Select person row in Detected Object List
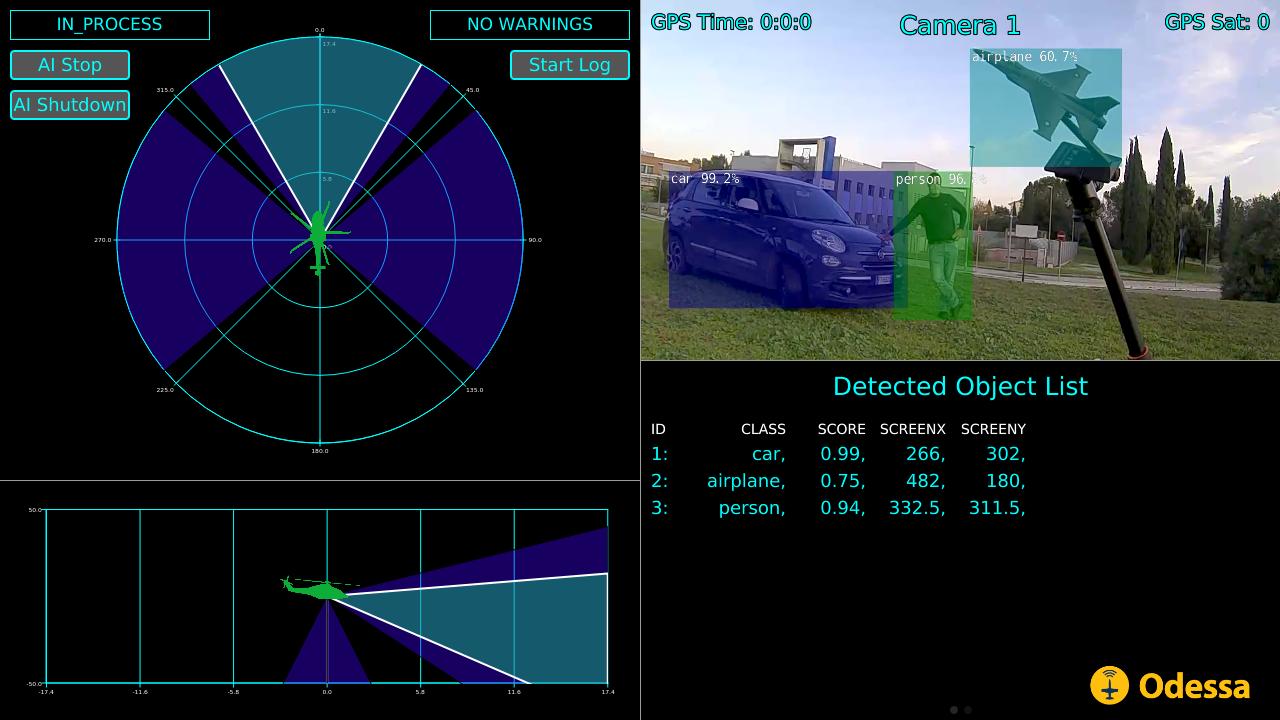The image size is (1280, 720). [x=838, y=508]
